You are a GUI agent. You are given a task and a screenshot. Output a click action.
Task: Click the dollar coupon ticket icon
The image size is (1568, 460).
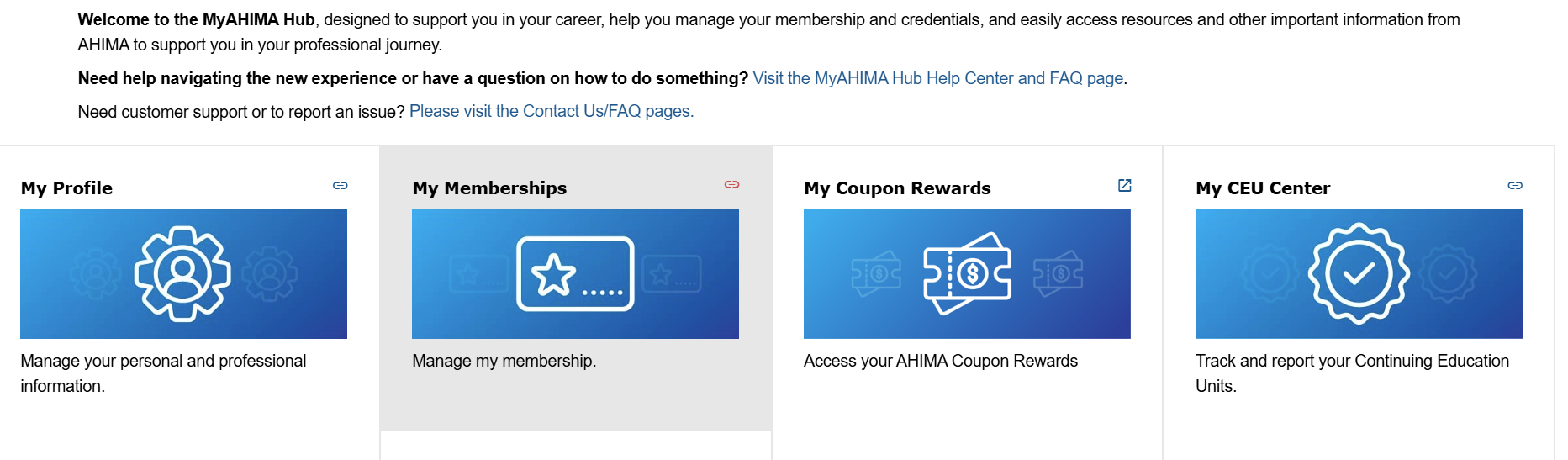pos(967,273)
